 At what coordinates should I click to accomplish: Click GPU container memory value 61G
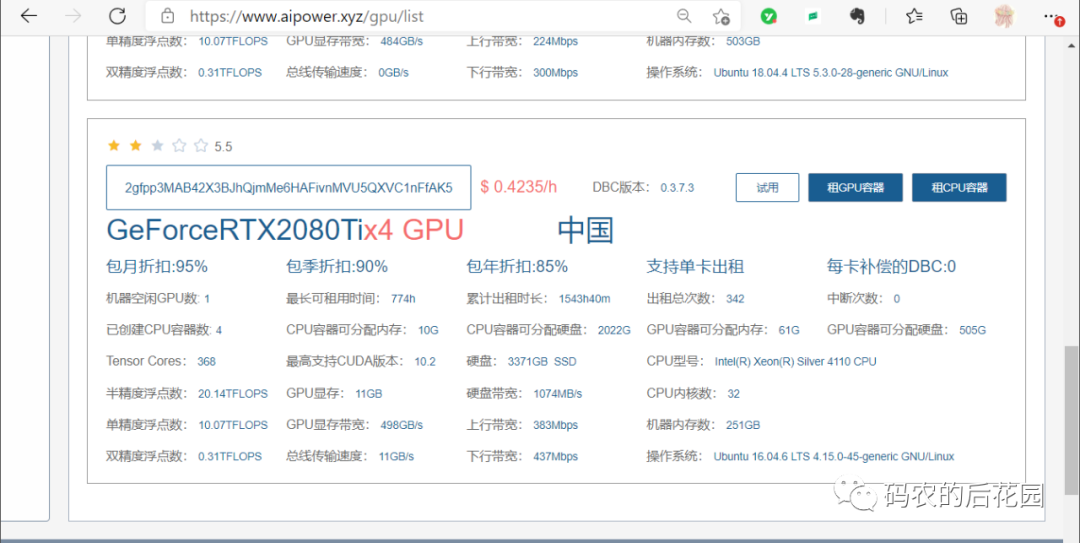coord(789,330)
